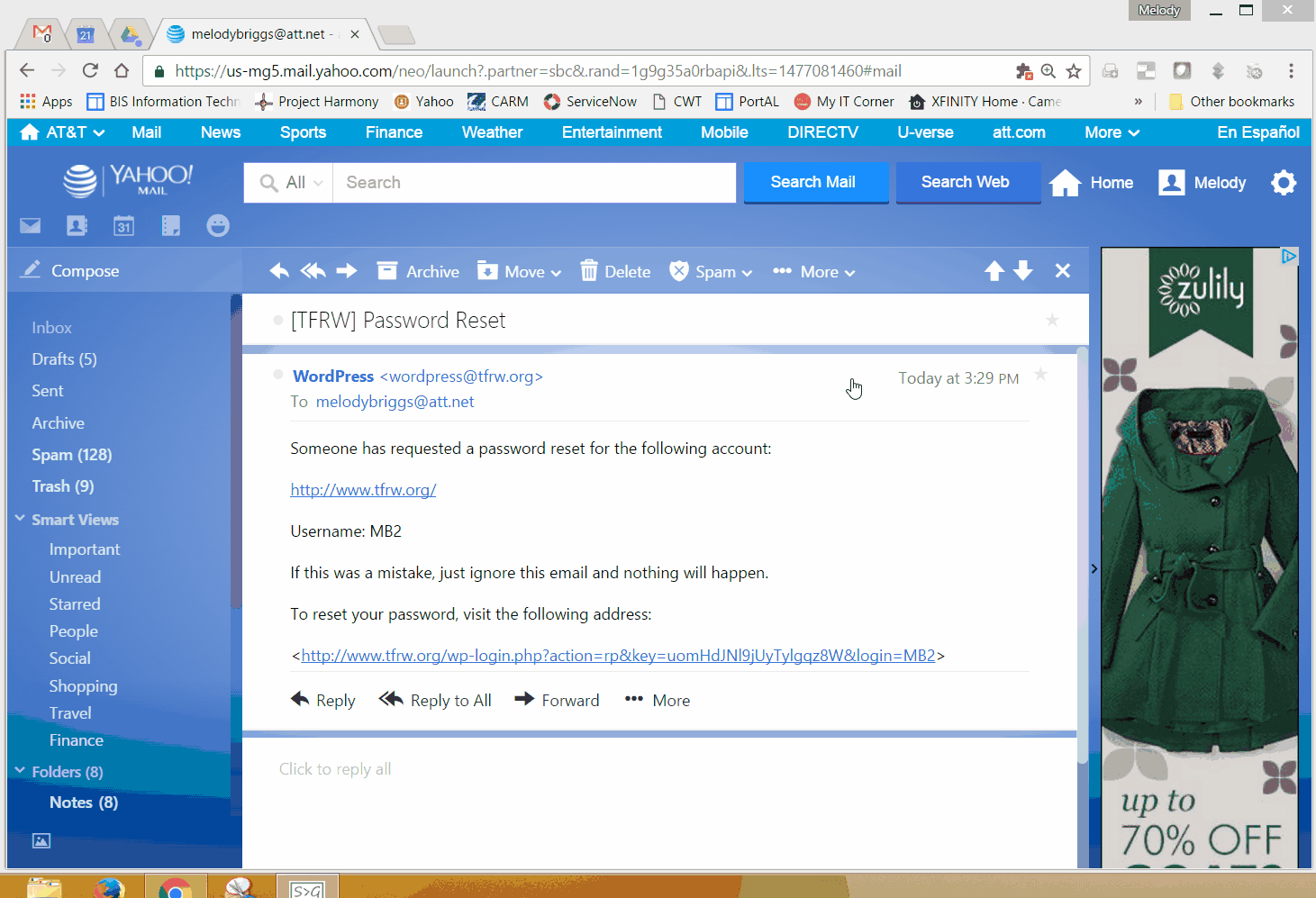Select the Starred smart view

75,604
